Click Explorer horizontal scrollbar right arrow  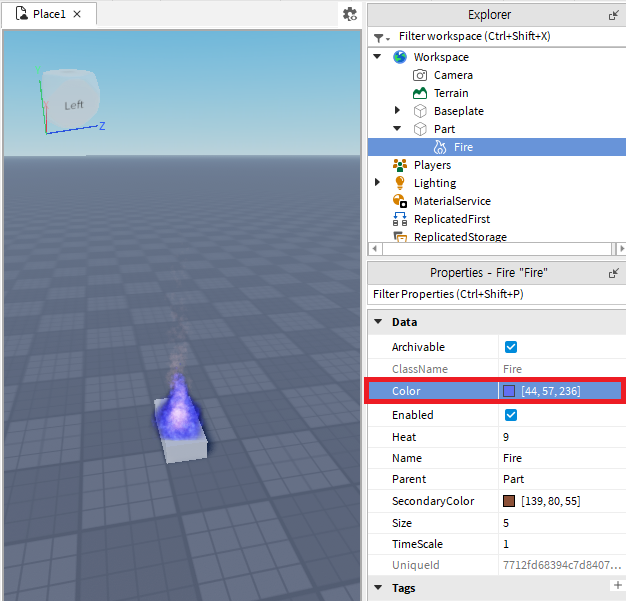point(622,248)
